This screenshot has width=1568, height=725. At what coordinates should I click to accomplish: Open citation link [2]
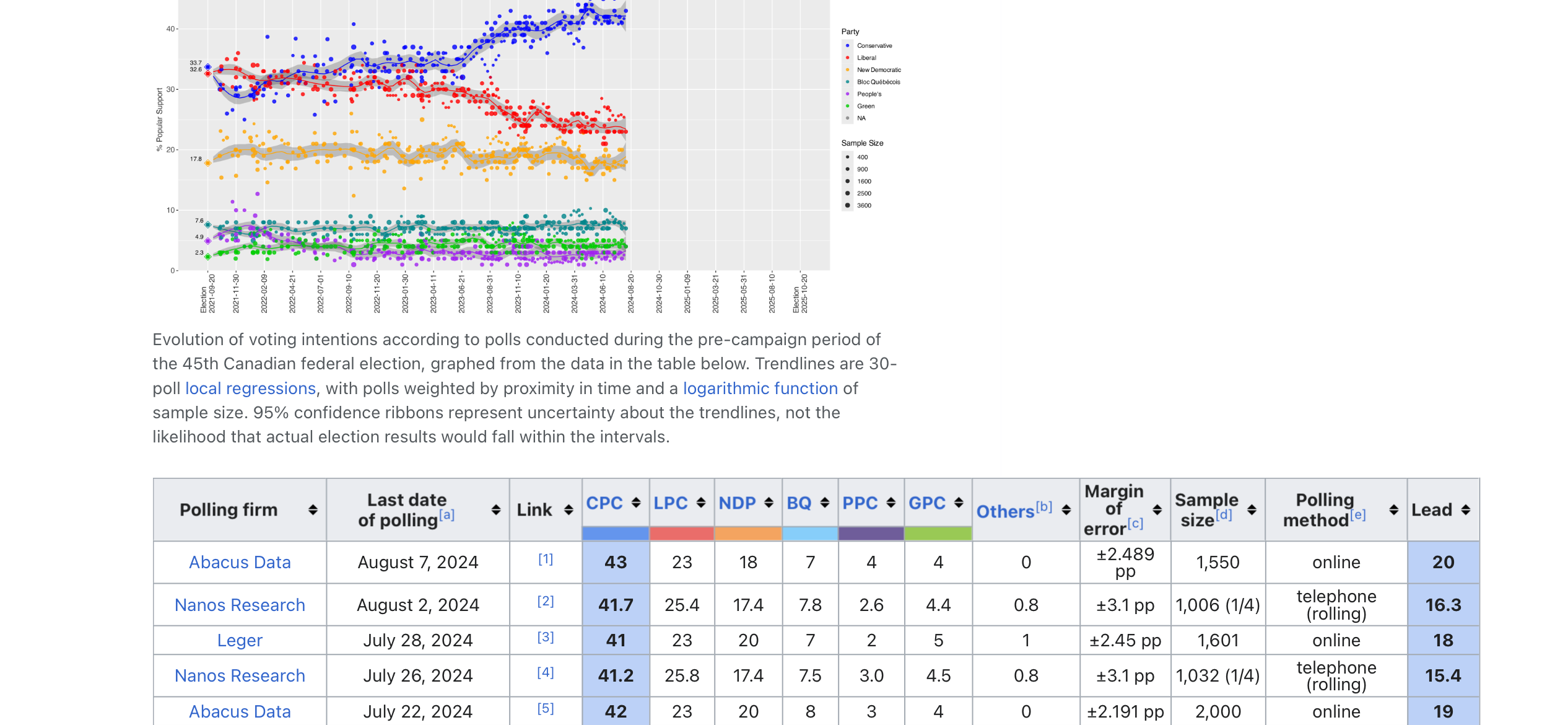click(x=545, y=601)
